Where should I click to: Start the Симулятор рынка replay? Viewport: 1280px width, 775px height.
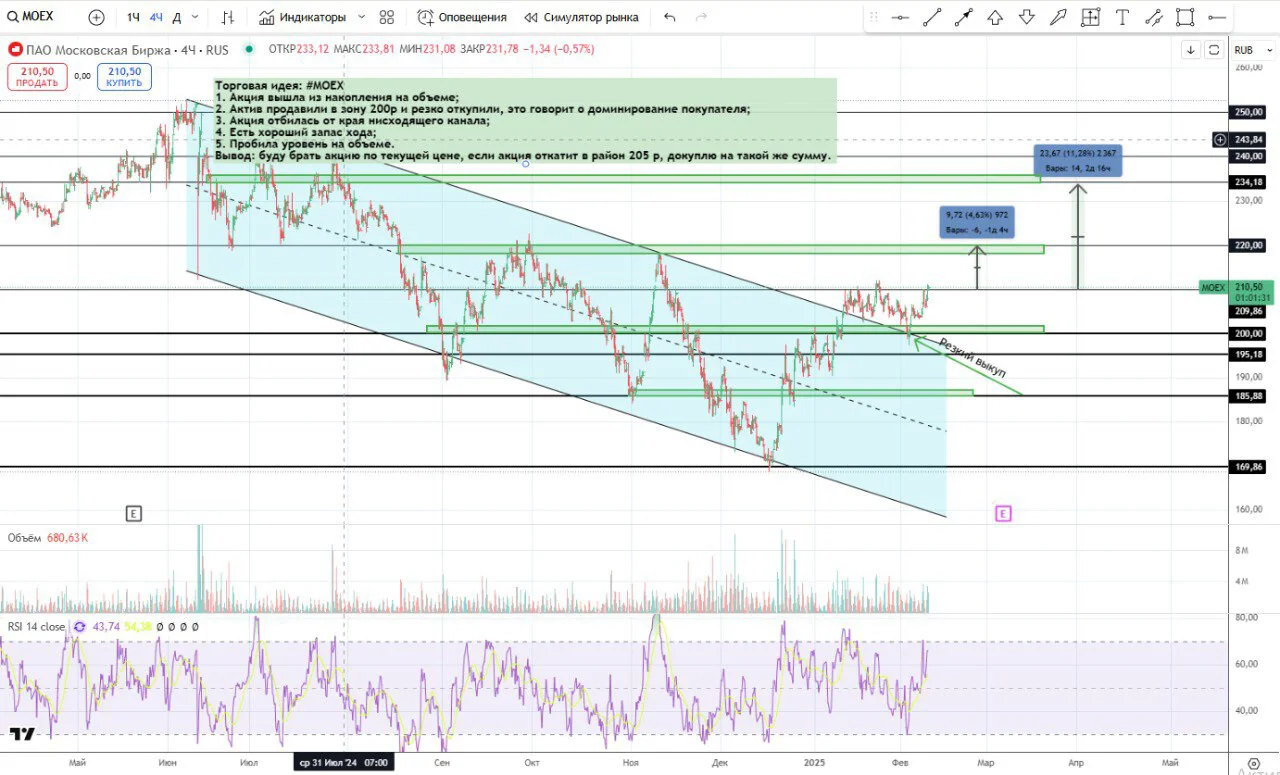(x=581, y=17)
